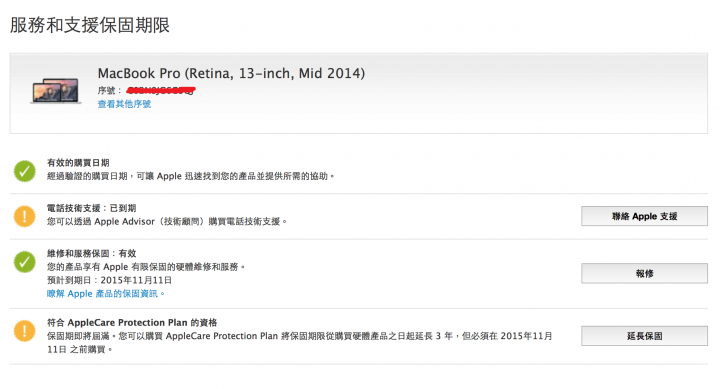Click the MacBook Pro product thumbnail image
The height and width of the screenshot is (389, 720).
click(56, 90)
